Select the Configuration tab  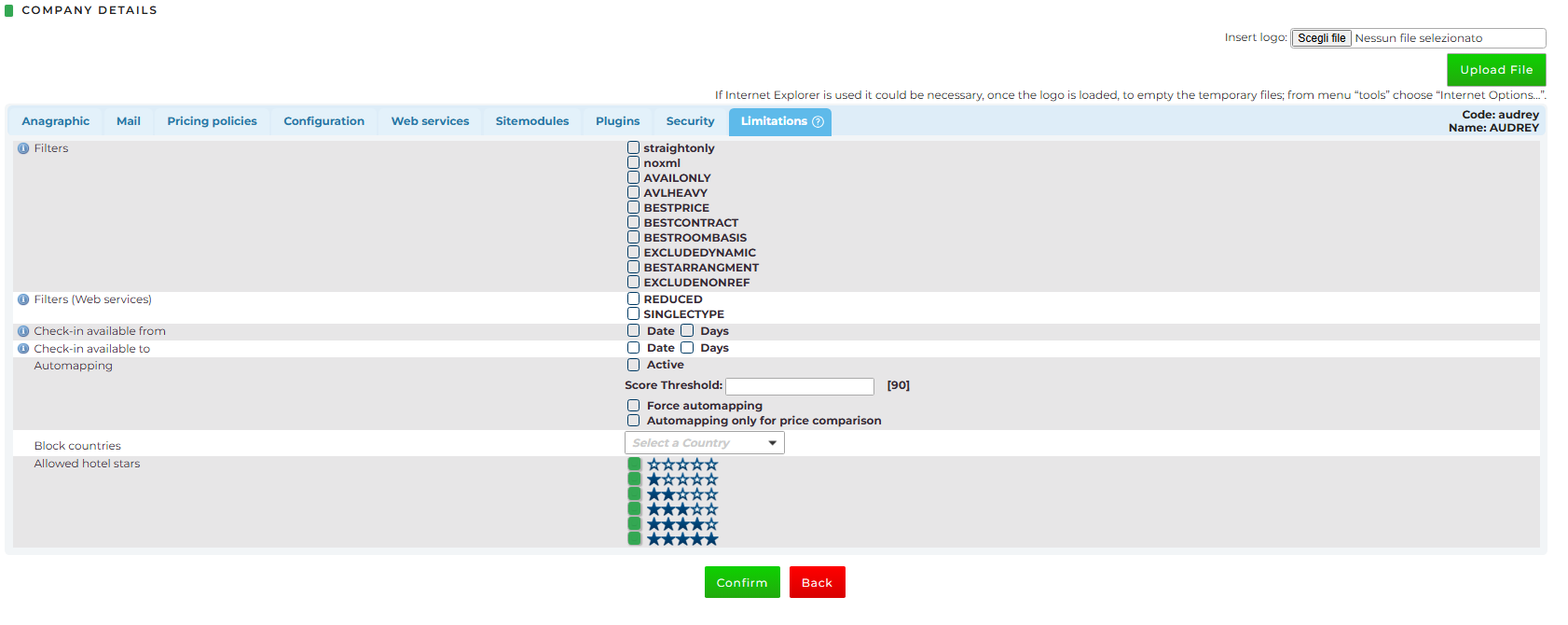324,121
